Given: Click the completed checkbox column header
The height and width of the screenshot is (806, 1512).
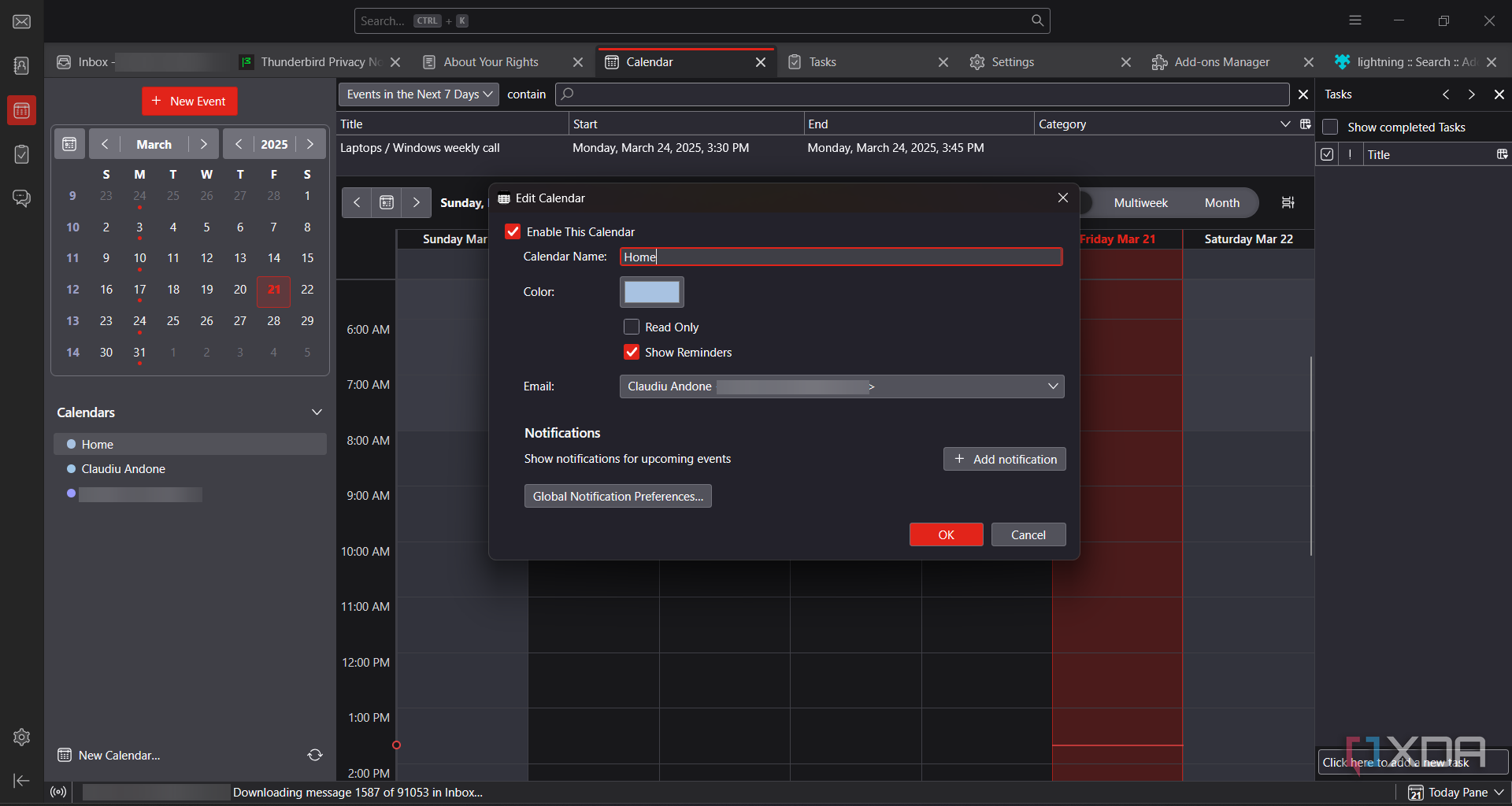Looking at the screenshot, I should point(1327,155).
